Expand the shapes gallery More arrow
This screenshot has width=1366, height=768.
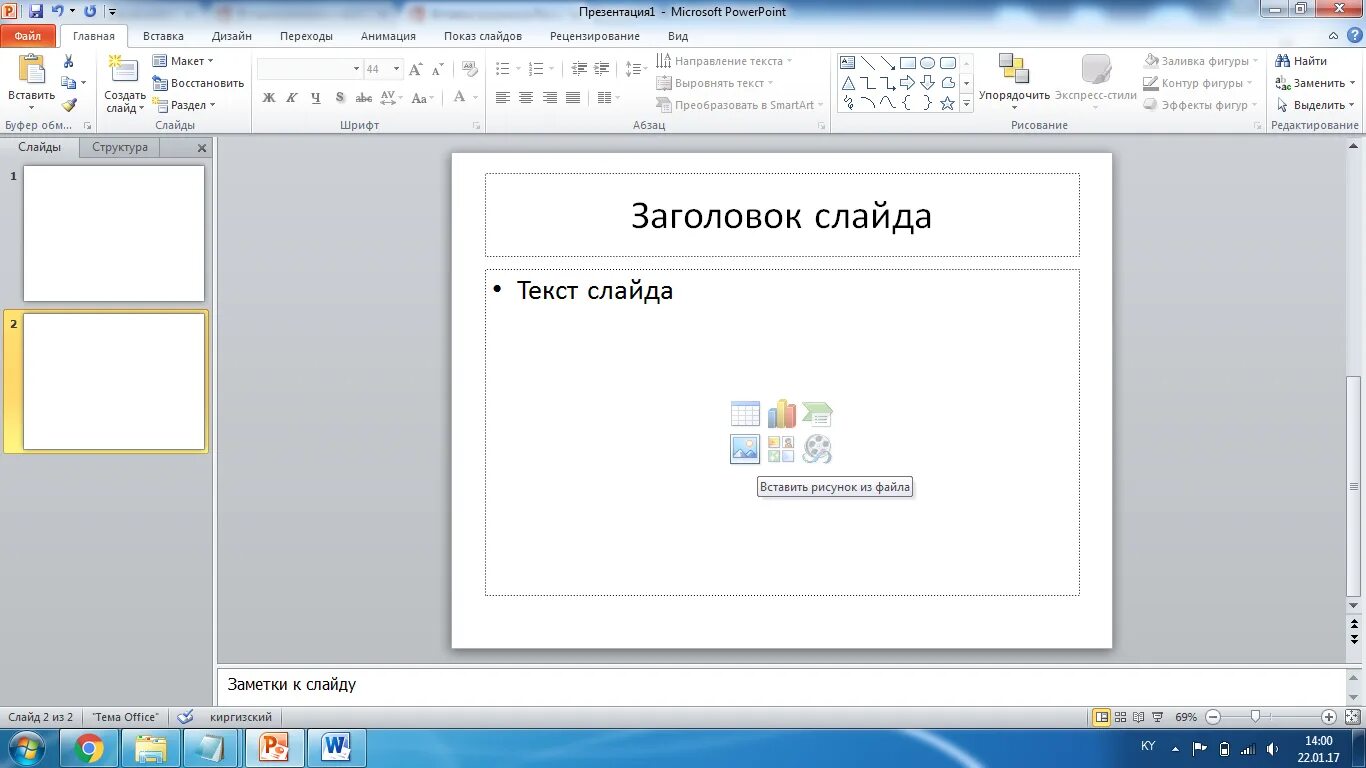click(967, 103)
